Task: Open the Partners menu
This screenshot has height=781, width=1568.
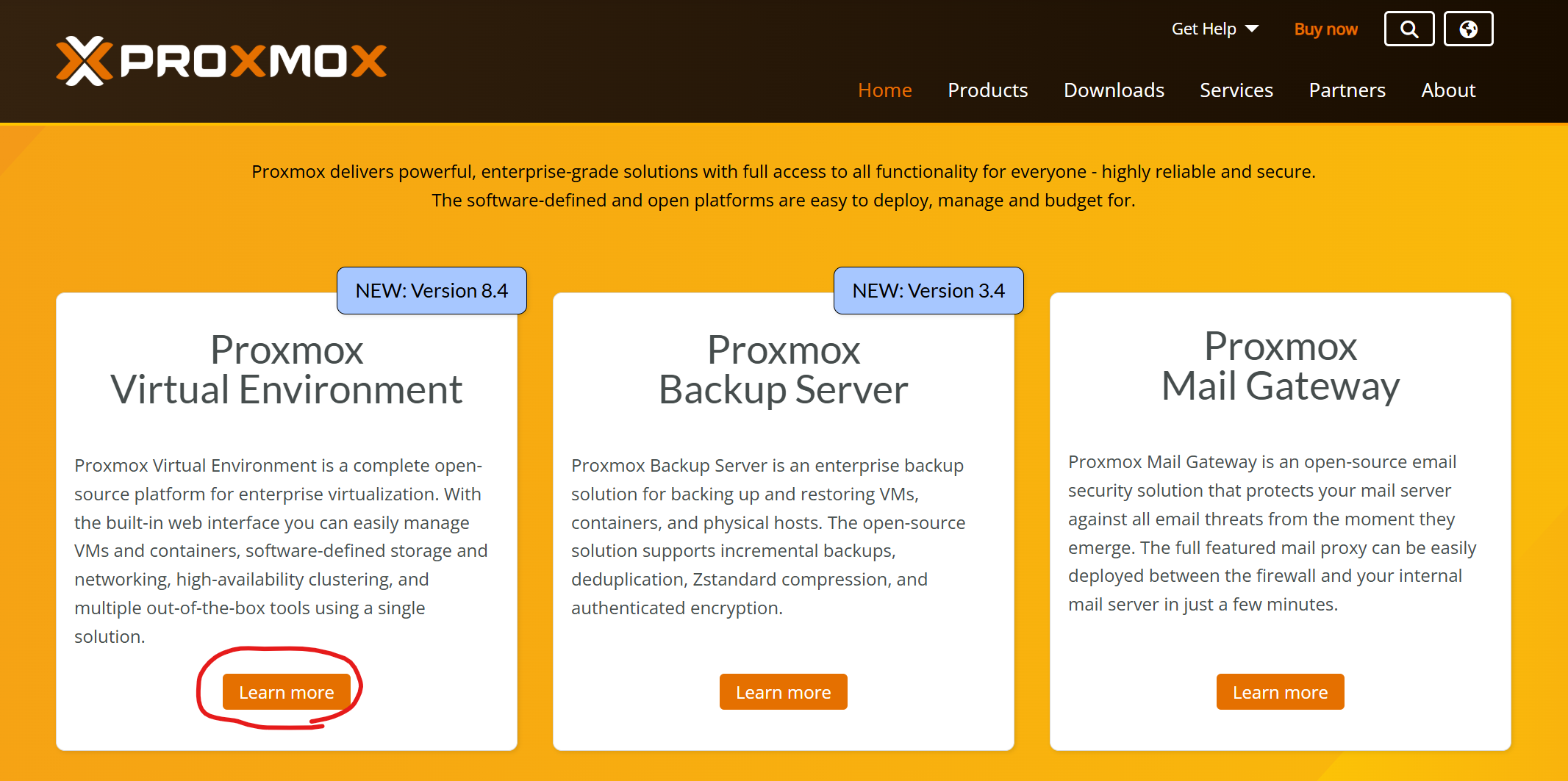Action: pos(1347,90)
